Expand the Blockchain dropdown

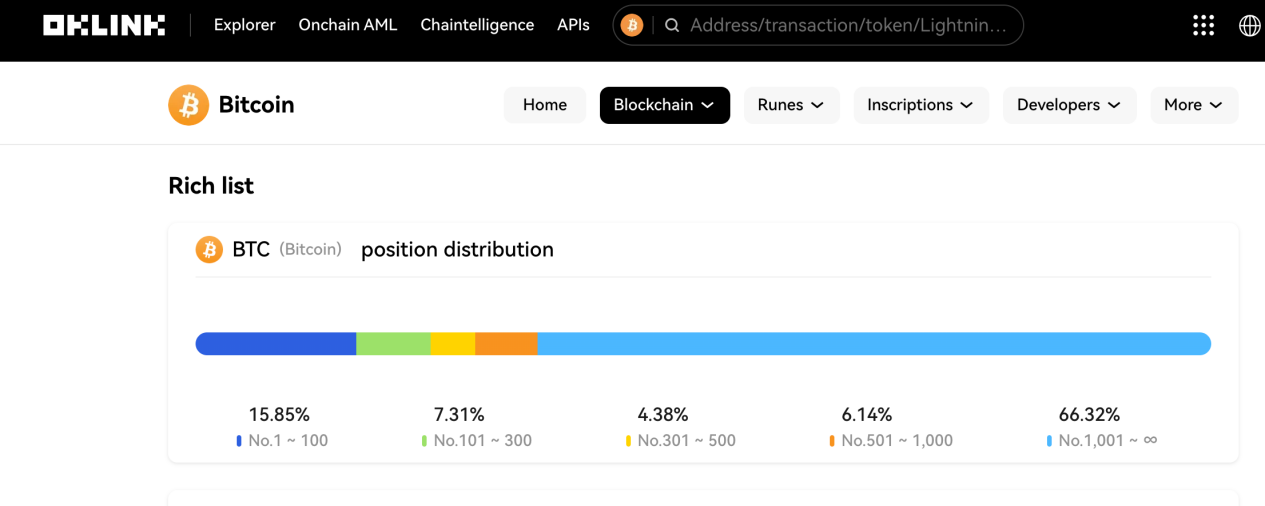[664, 105]
